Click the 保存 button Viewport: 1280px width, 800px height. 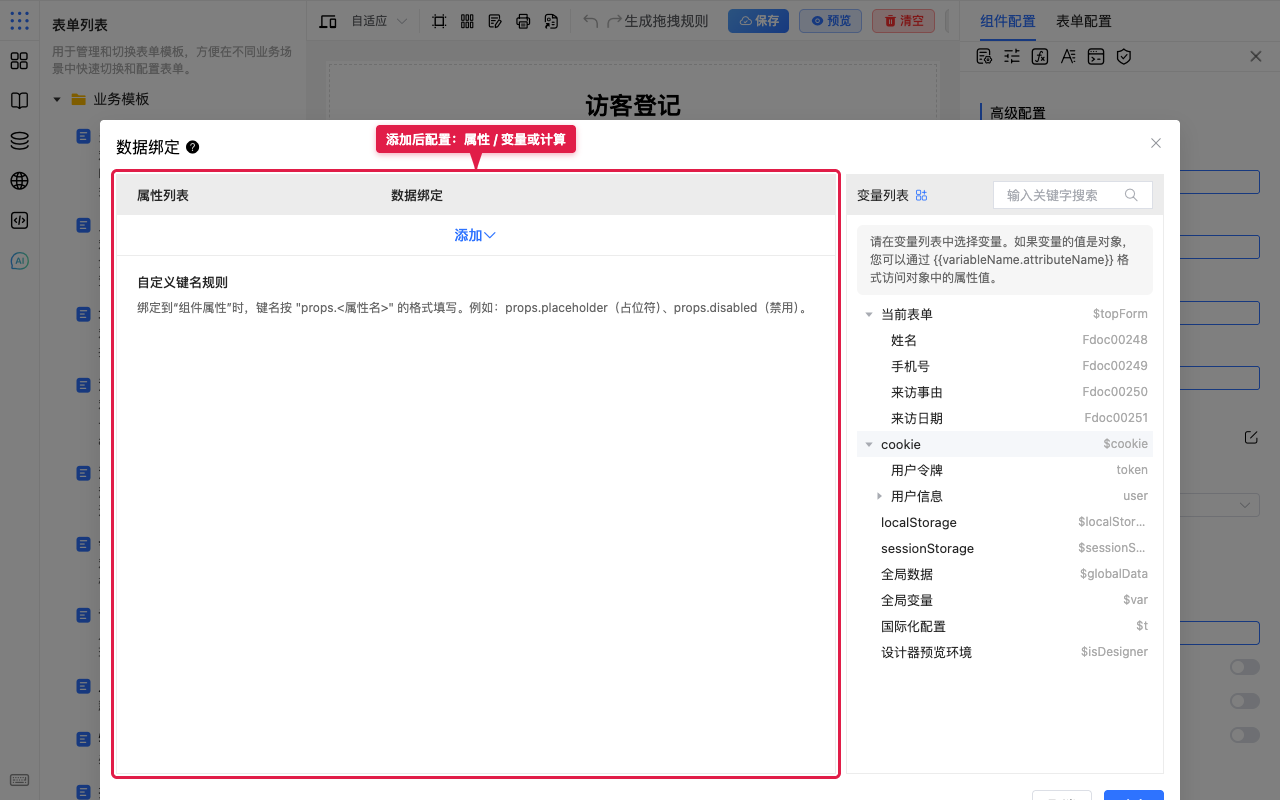tap(758, 21)
